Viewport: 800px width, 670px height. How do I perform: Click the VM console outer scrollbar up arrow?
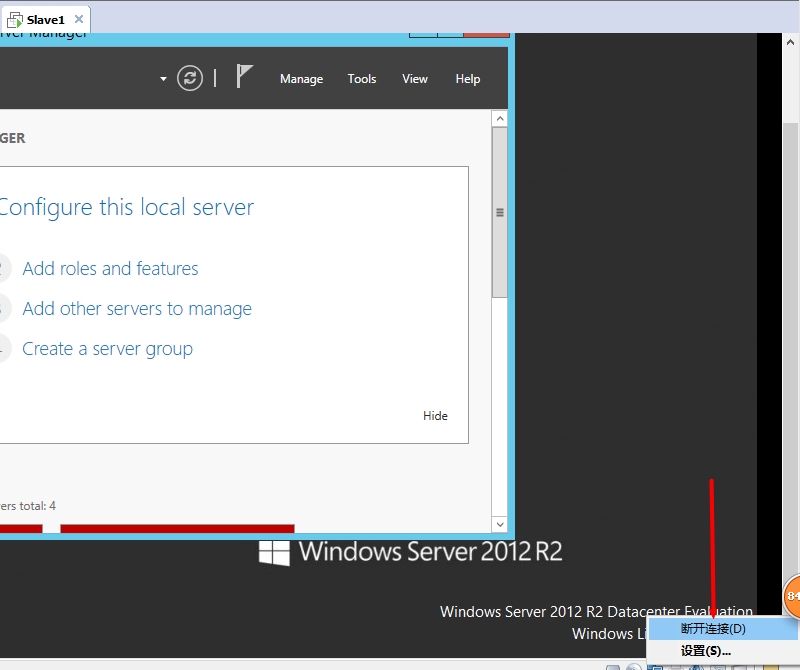790,42
